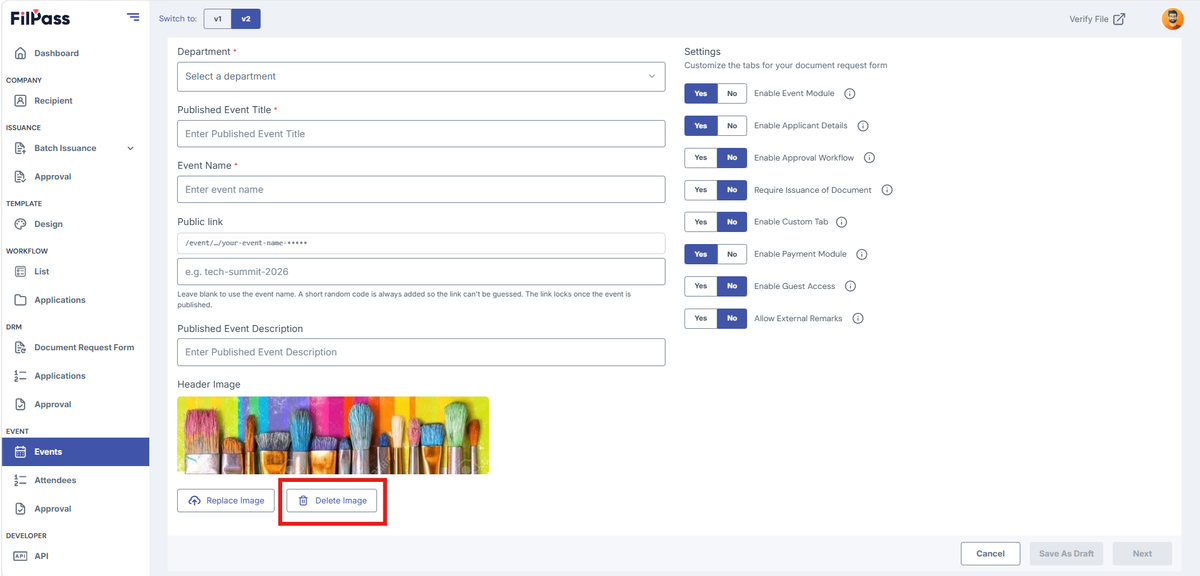Show info for Allow External Remarks
The image size is (1200, 576).
pyautogui.click(x=858, y=318)
